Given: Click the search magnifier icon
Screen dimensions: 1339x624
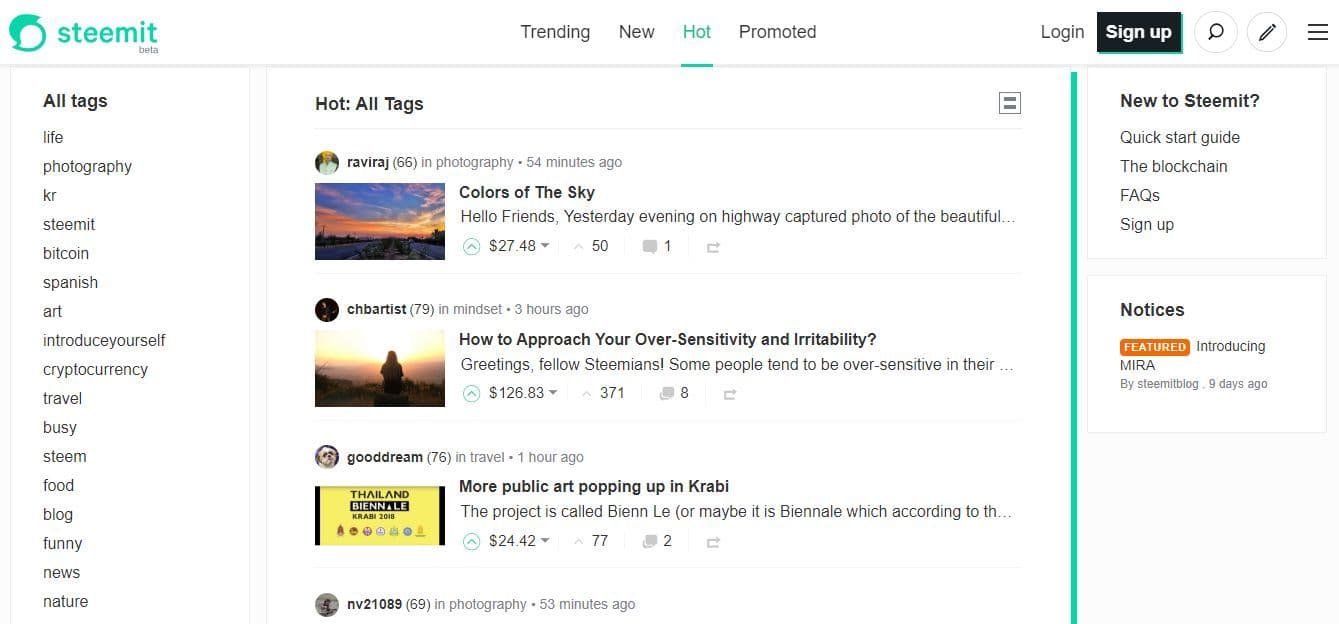Looking at the screenshot, I should pyautogui.click(x=1215, y=32).
